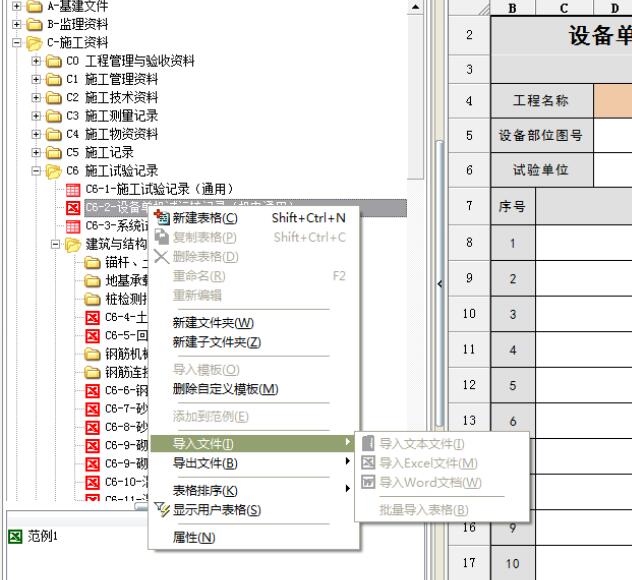The width and height of the screenshot is (632, 580).
Task: Select 导入文本文件(I) in submenu
Action: [442, 444]
